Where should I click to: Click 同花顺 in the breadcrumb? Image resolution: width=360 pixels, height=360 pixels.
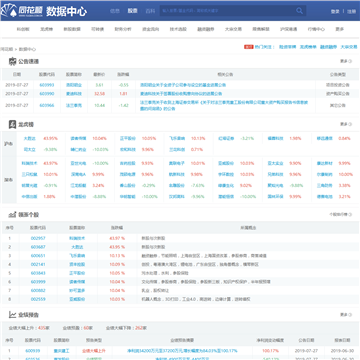pyautogui.click(x=6, y=49)
